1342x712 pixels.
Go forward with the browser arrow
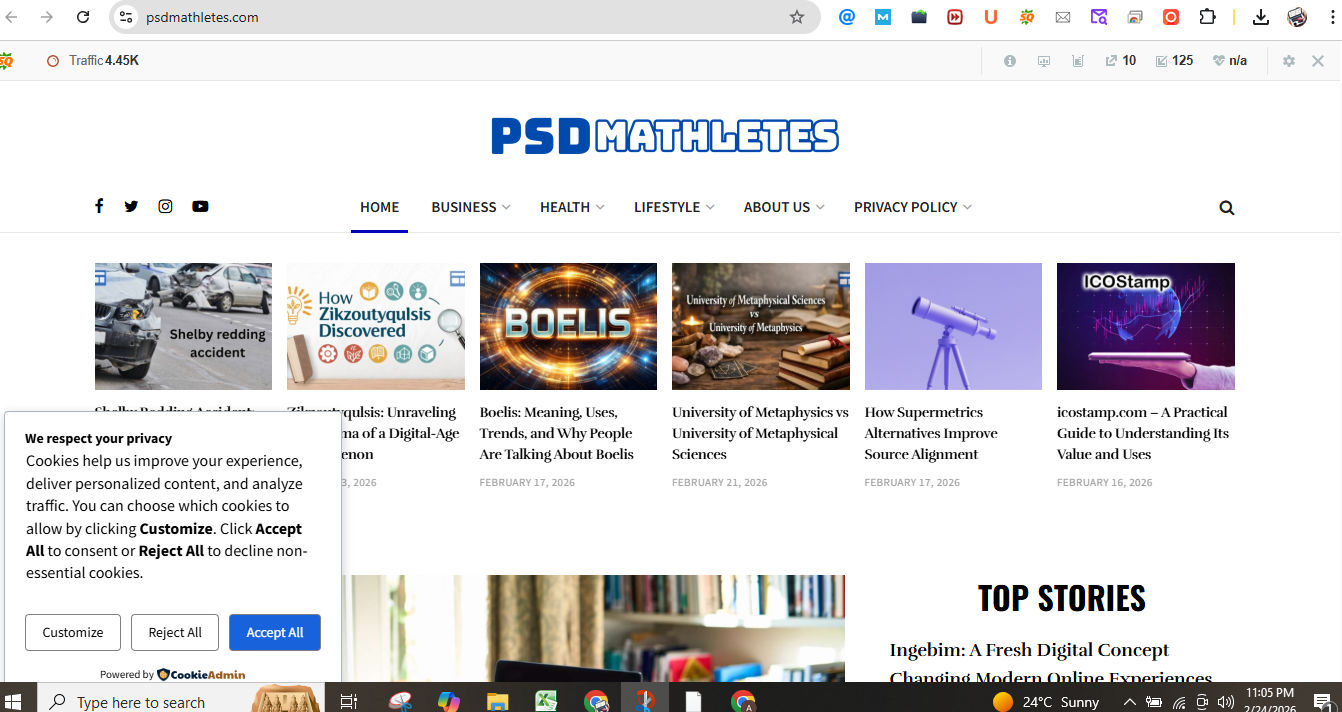point(46,17)
